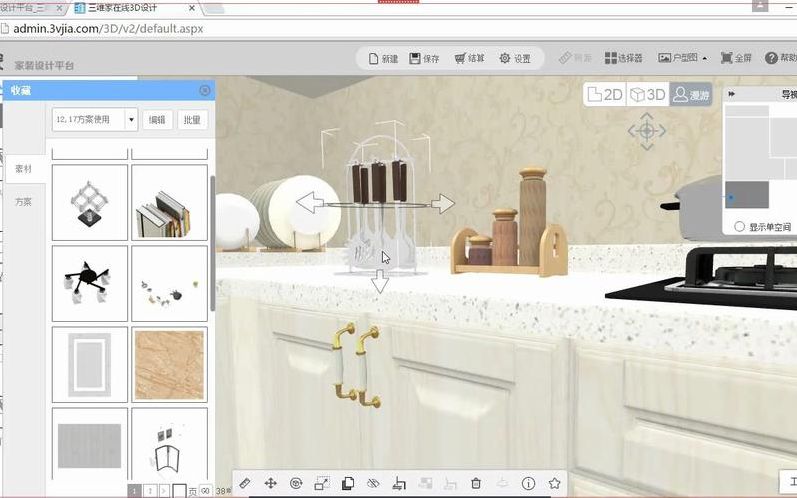Click the chair-shaped place icon in bottom toolbar
The image size is (797, 498).
[x=399, y=483]
